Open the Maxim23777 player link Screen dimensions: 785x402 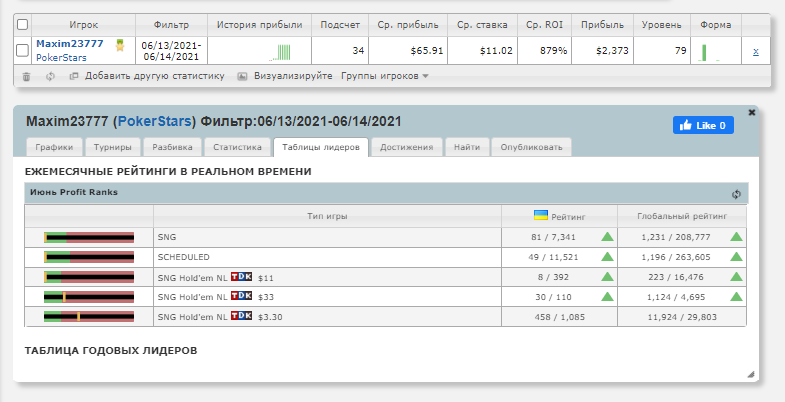[x=70, y=44]
